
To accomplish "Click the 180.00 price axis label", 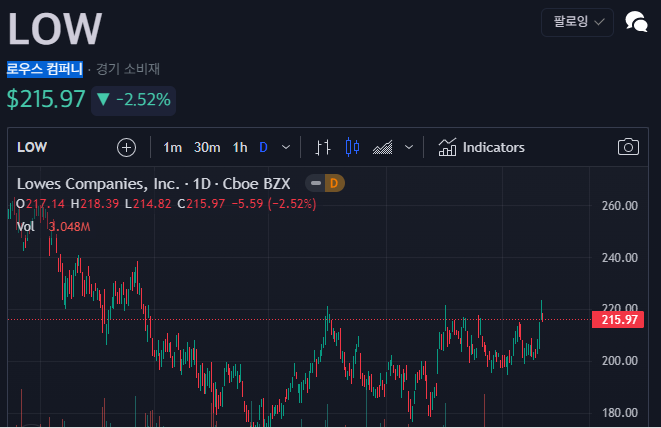I will pos(620,413).
